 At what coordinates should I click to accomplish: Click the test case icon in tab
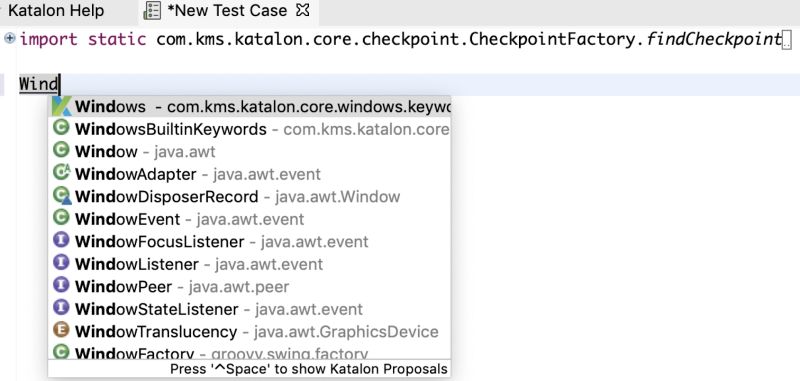[x=153, y=11]
